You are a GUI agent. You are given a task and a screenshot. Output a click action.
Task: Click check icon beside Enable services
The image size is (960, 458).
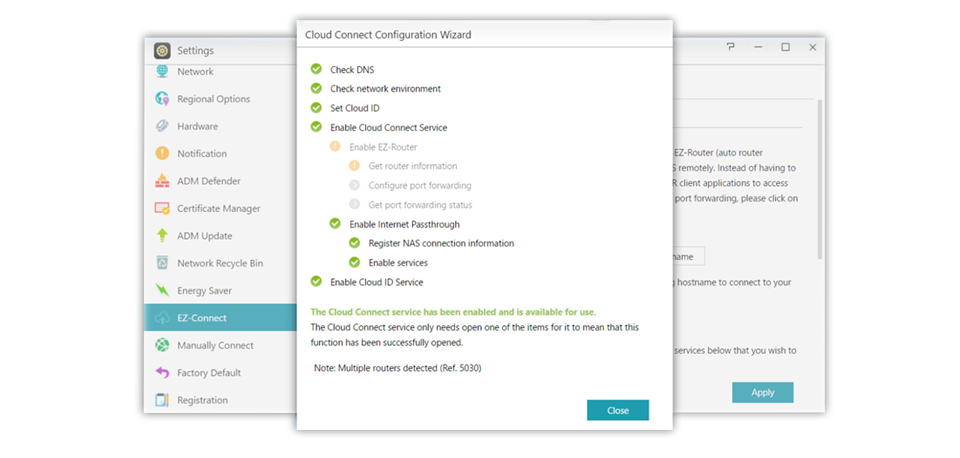(x=354, y=262)
